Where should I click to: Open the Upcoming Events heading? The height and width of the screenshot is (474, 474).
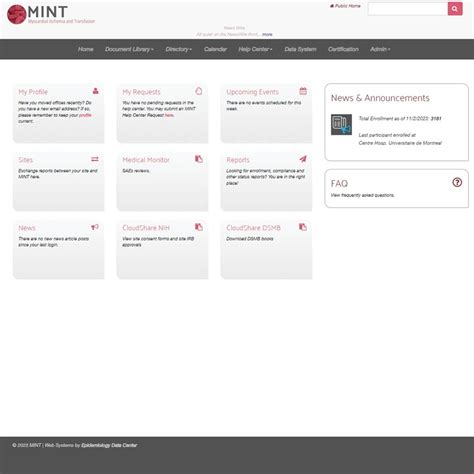252,92
